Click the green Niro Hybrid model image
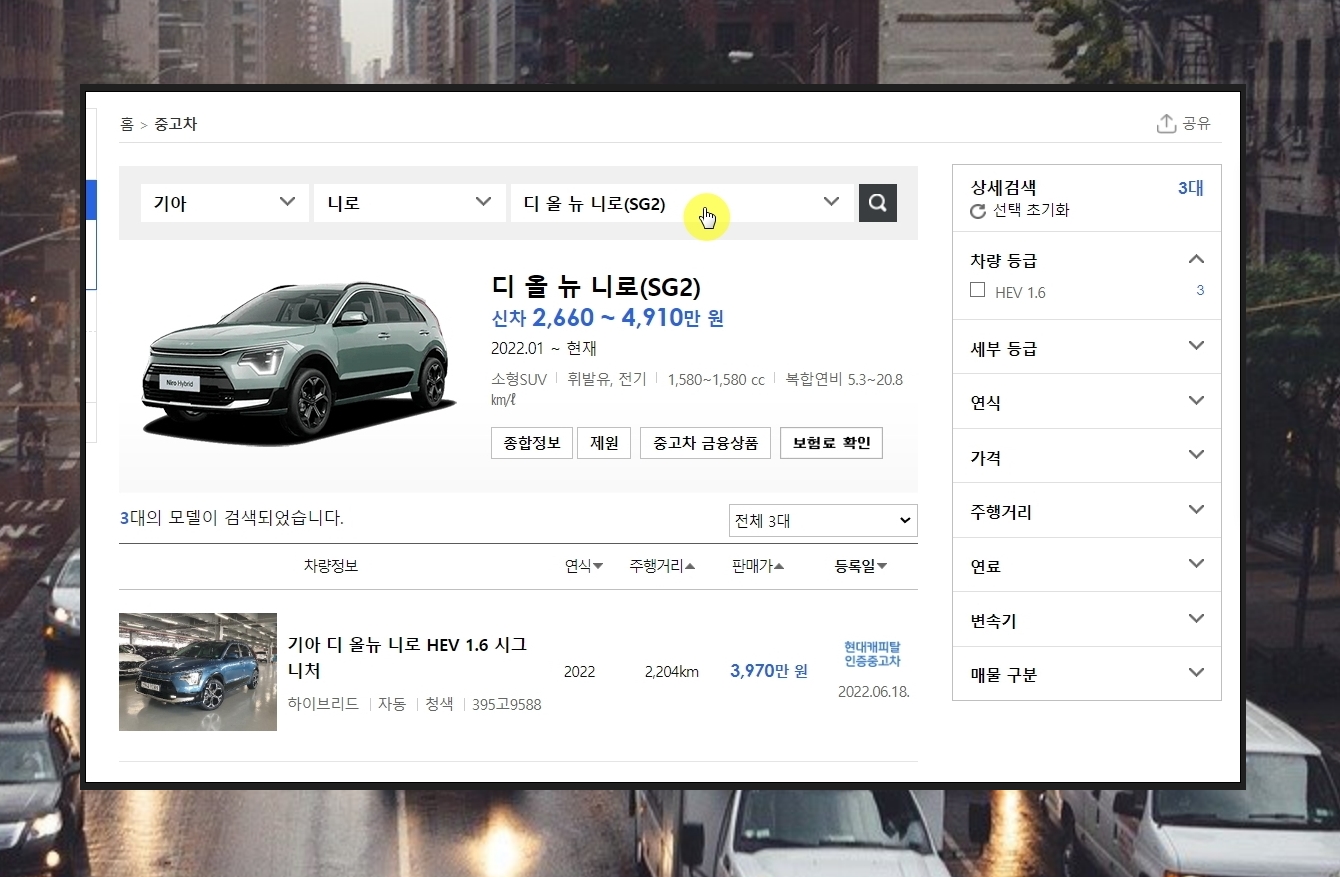This screenshot has width=1340, height=877. point(298,360)
